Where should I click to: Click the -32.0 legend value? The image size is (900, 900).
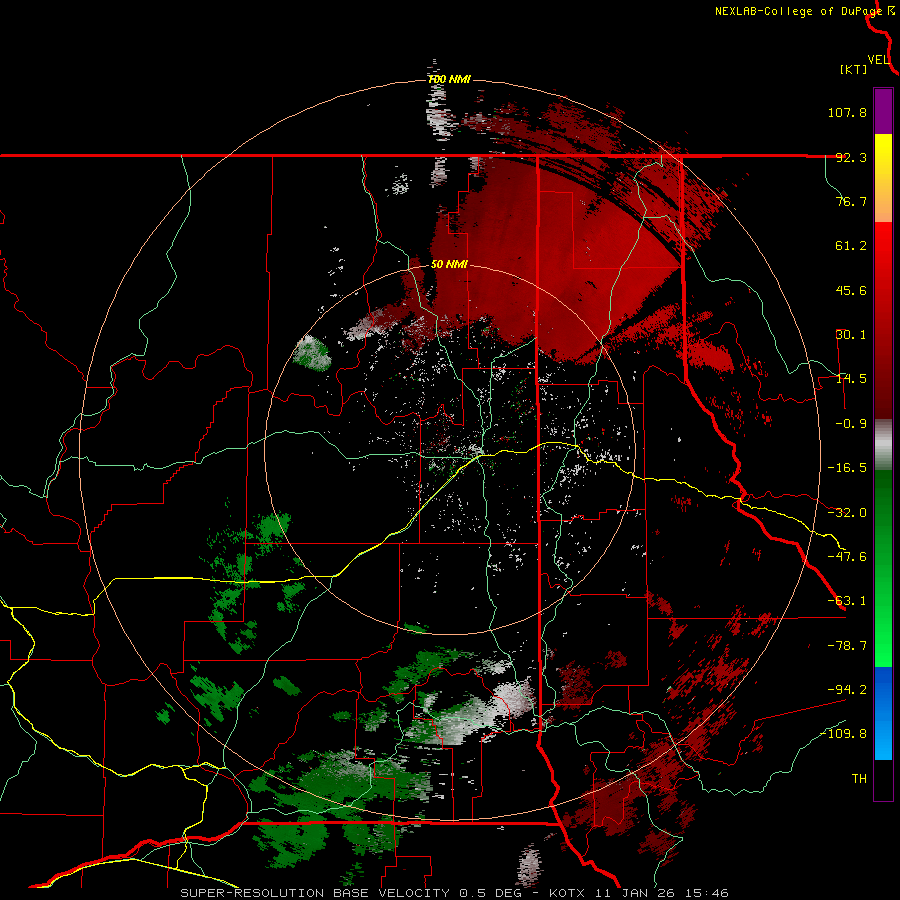(x=847, y=513)
